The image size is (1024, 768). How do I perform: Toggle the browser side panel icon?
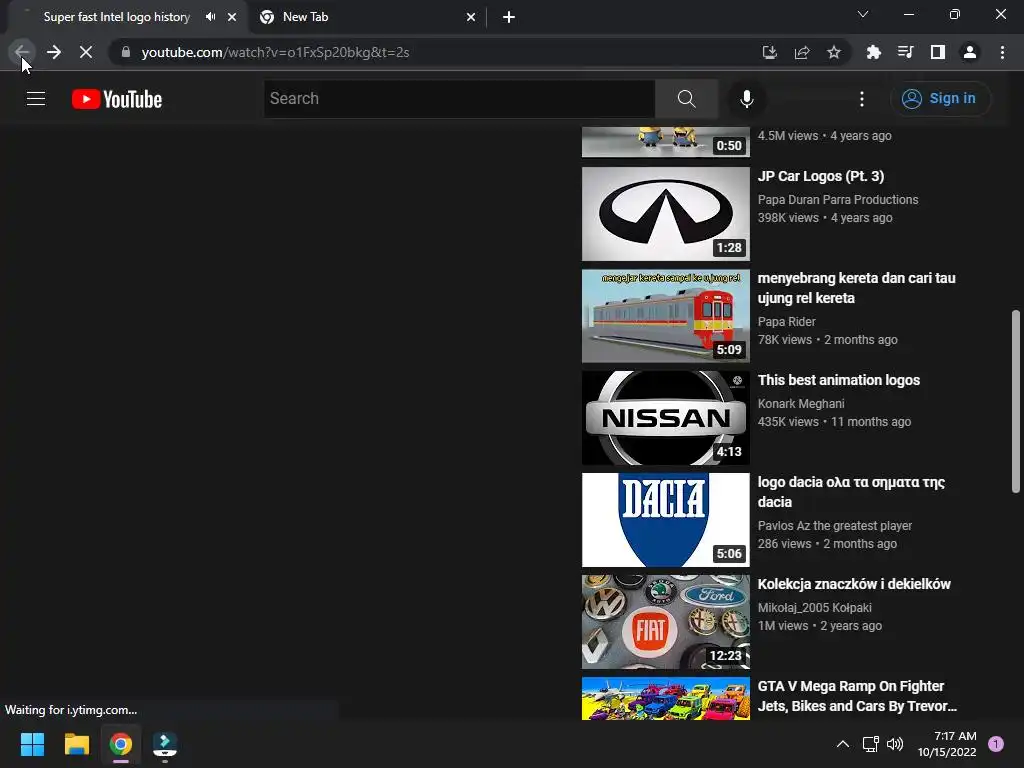point(938,52)
